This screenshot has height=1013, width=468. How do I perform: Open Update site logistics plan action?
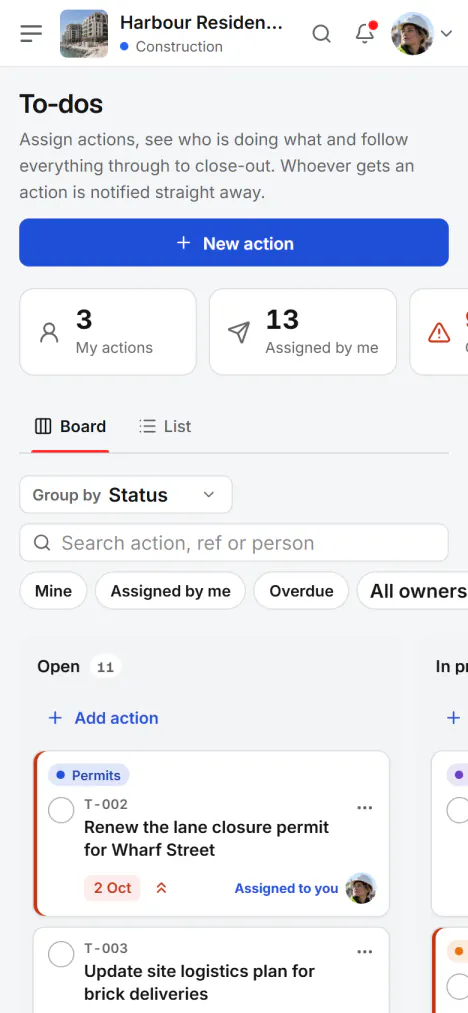point(200,982)
